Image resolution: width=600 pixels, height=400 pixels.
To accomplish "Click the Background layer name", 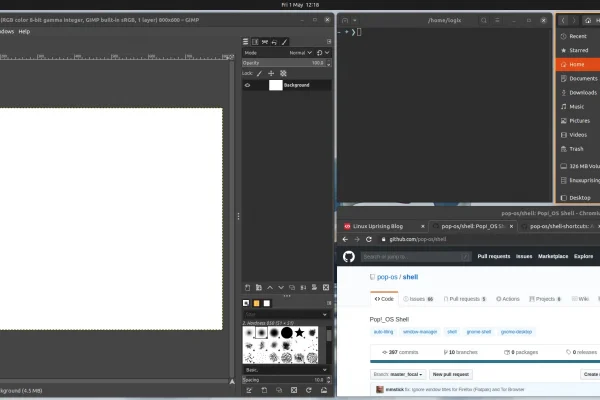I will point(297,85).
